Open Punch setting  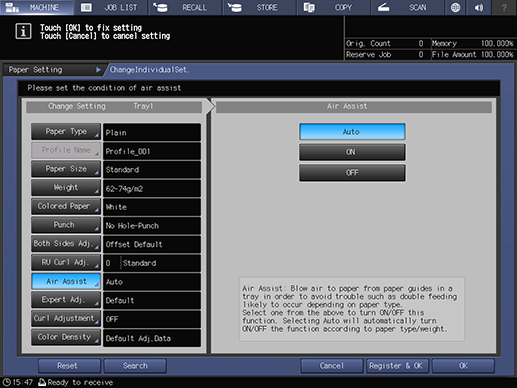[66, 225]
